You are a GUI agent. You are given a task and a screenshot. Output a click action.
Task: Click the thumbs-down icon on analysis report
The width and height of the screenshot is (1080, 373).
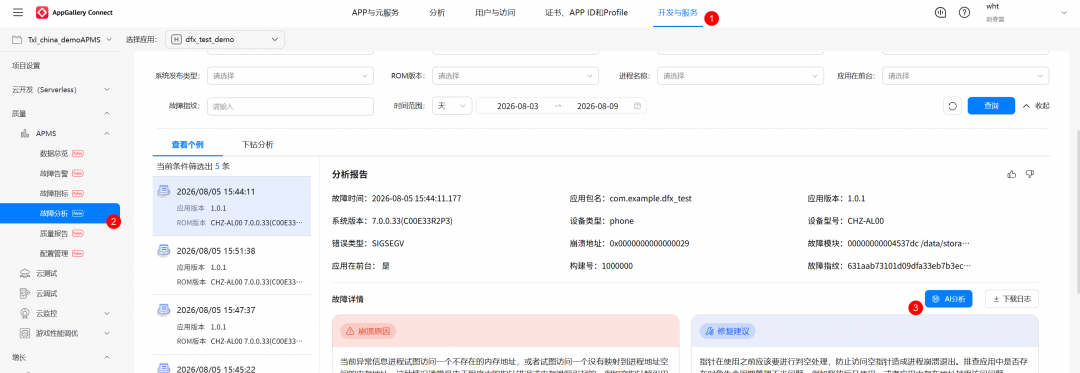[1030, 174]
